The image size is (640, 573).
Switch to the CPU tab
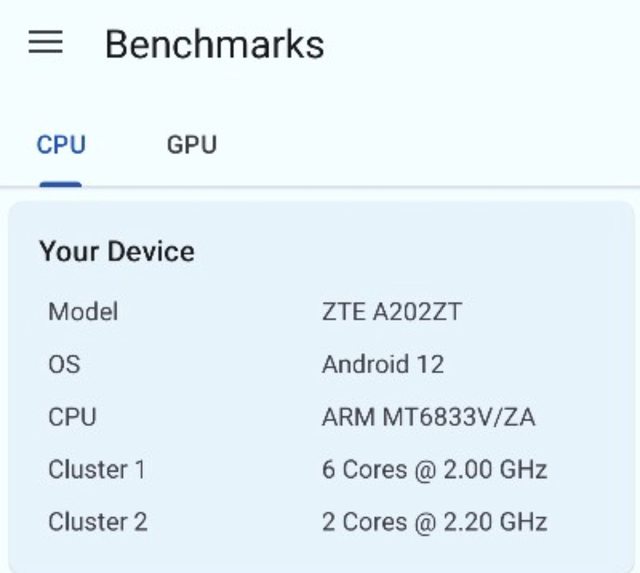pyautogui.click(x=61, y=145)
